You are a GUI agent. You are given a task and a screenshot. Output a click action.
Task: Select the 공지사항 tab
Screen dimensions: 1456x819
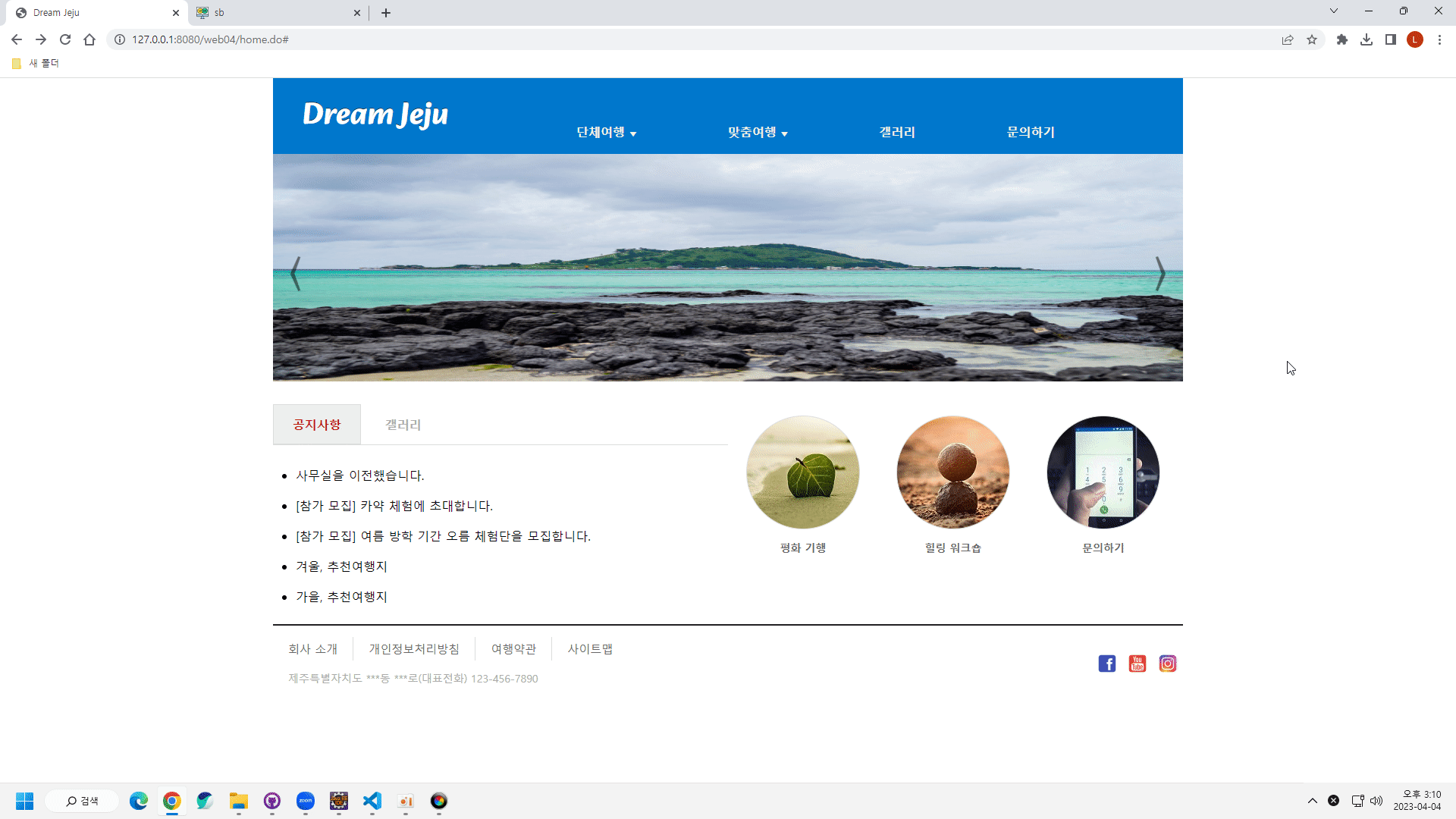(317, 425)
